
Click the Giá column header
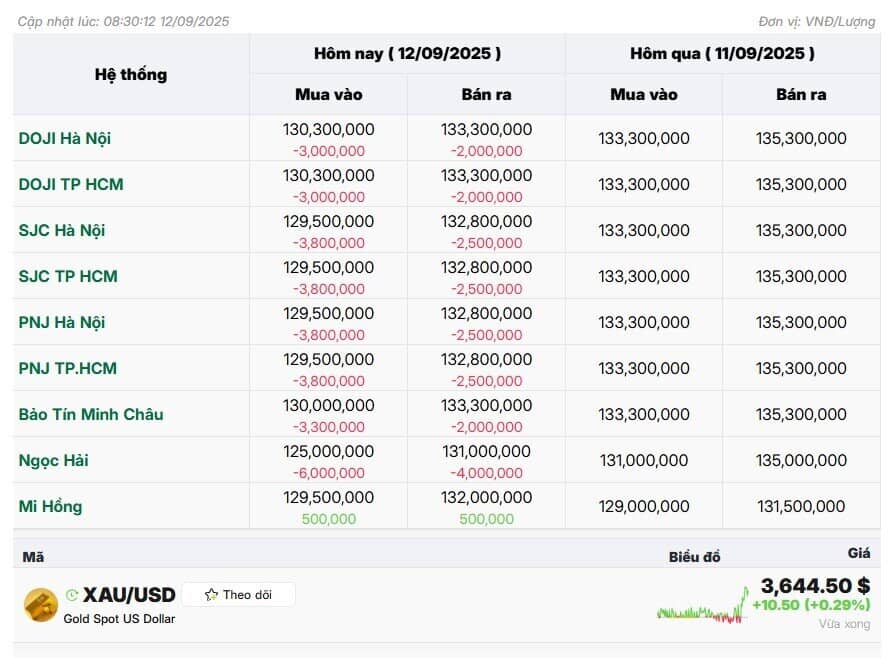pos(859,553)
